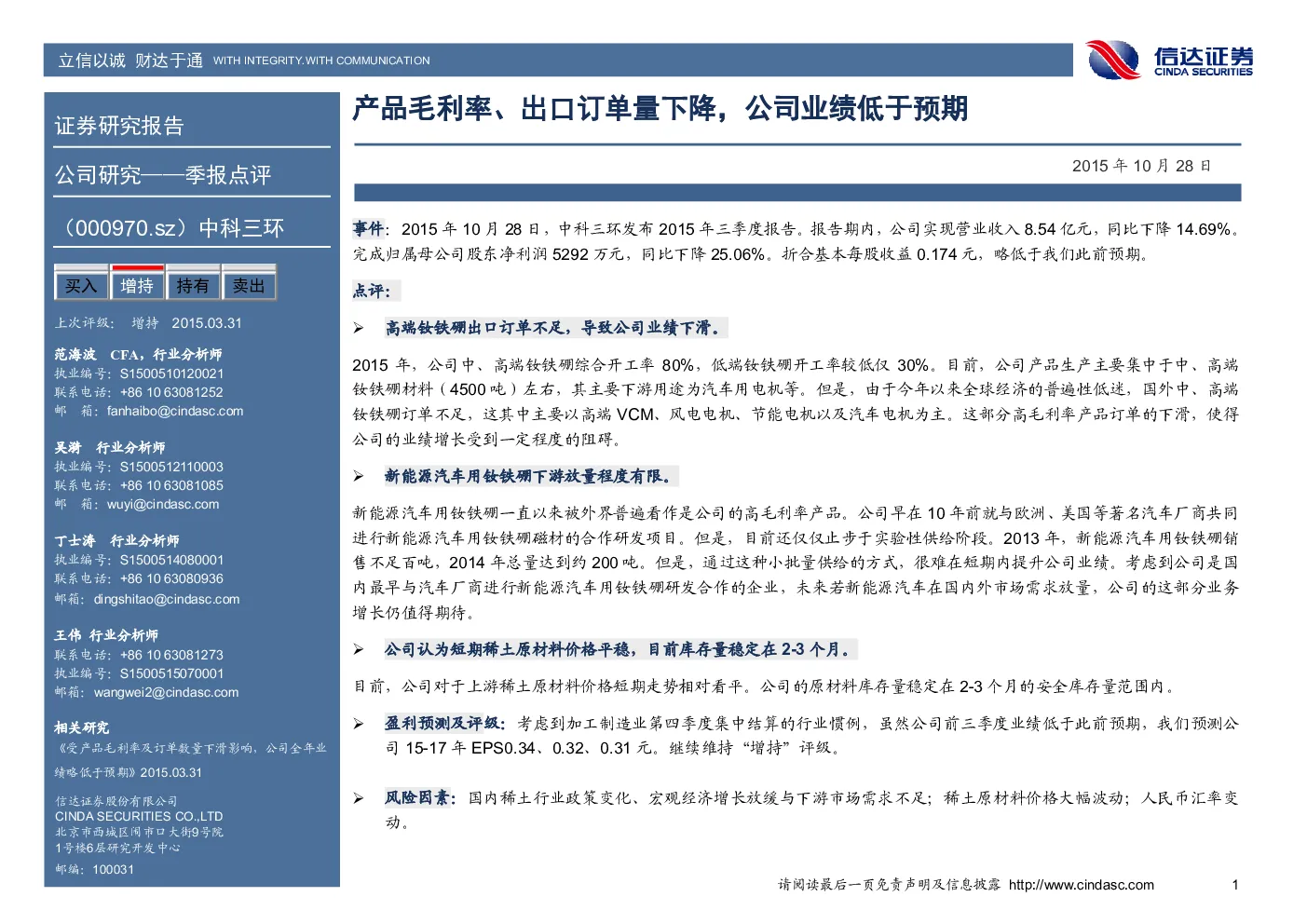Click the Cinda Securities logo
1307x924 pixels.
coord(1170,60)
